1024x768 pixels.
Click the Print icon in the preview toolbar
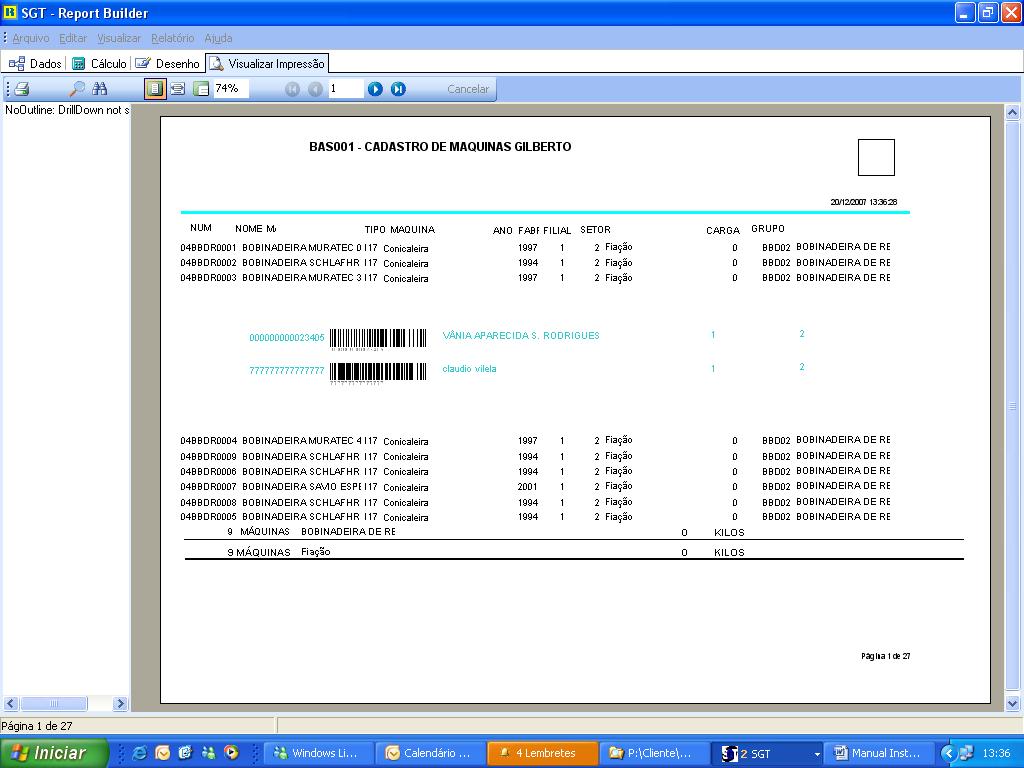pos(22,89)
